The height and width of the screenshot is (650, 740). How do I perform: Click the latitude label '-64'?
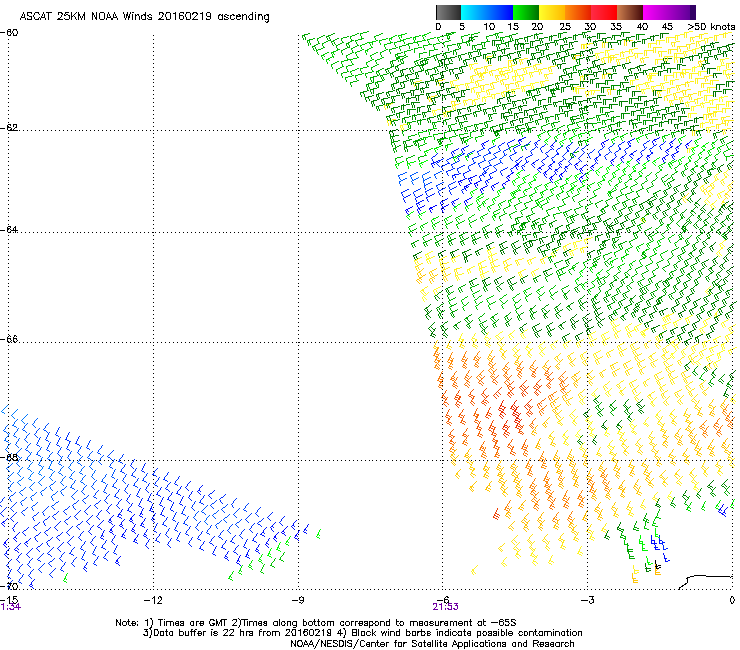[9, 230]
